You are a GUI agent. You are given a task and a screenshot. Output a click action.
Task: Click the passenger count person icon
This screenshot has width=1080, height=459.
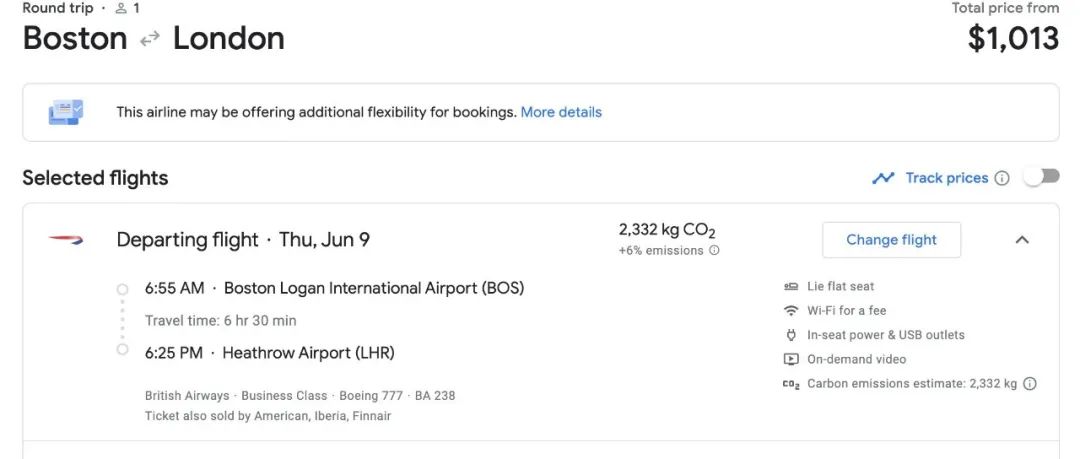[121, 8]
